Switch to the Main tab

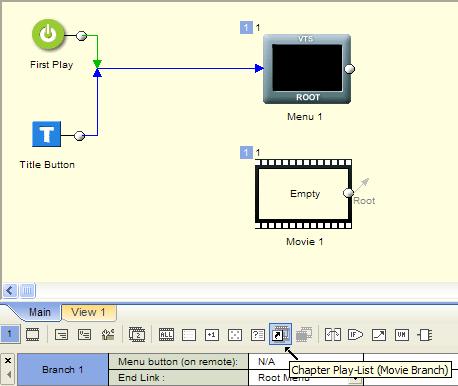39,312
